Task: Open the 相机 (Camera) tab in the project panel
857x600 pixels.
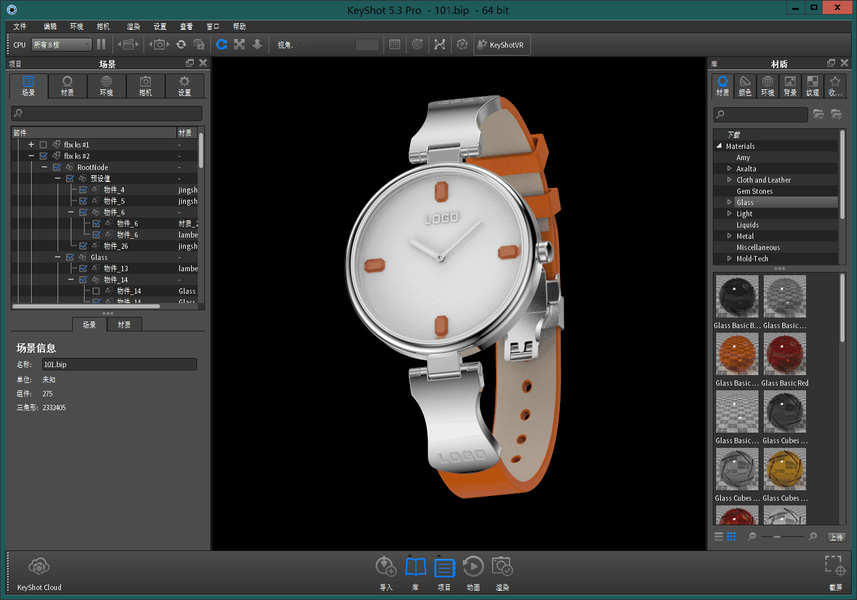Action: click(145, 86)
